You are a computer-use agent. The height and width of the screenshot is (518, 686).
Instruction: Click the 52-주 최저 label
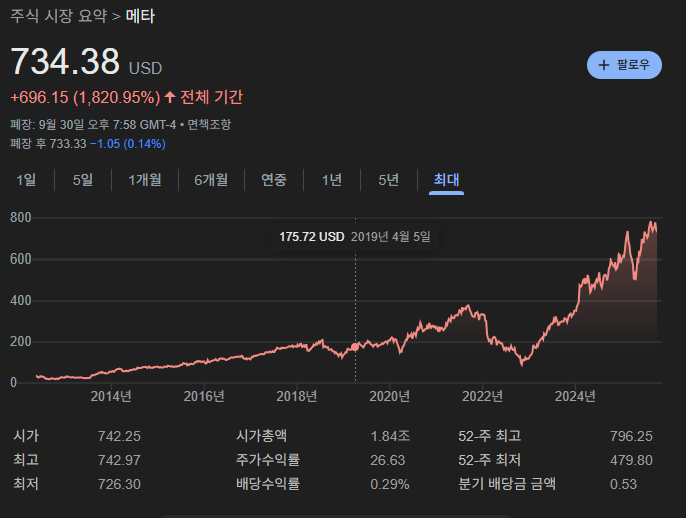tap(490, 460)
